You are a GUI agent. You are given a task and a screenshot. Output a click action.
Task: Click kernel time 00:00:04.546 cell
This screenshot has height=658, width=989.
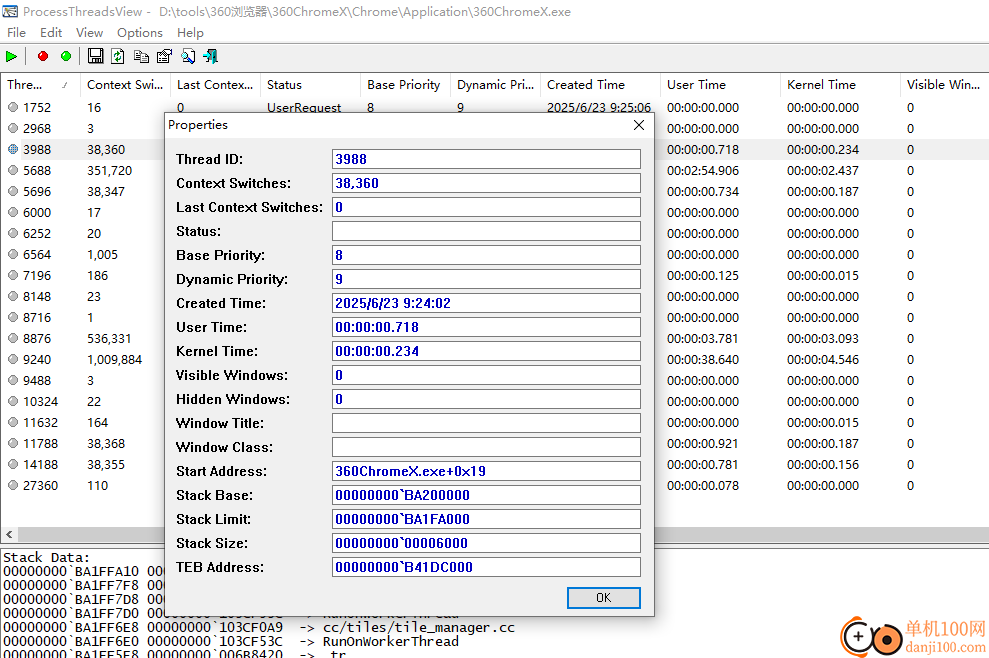click(x=822, y=360)
